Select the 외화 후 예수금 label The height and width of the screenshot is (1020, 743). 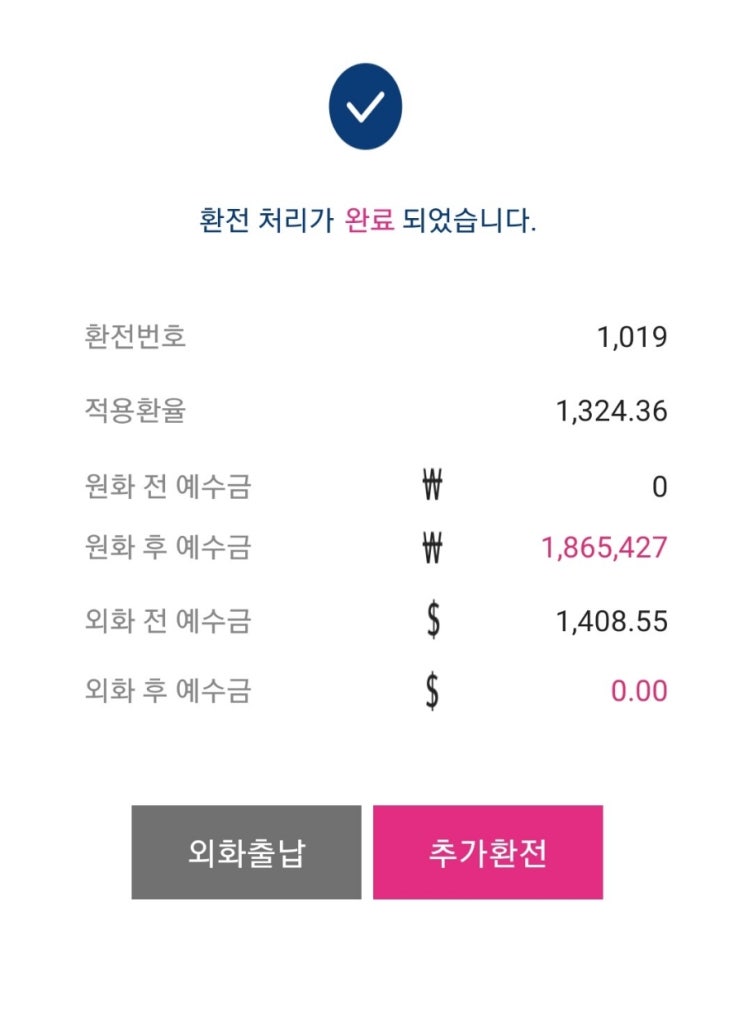168,691
